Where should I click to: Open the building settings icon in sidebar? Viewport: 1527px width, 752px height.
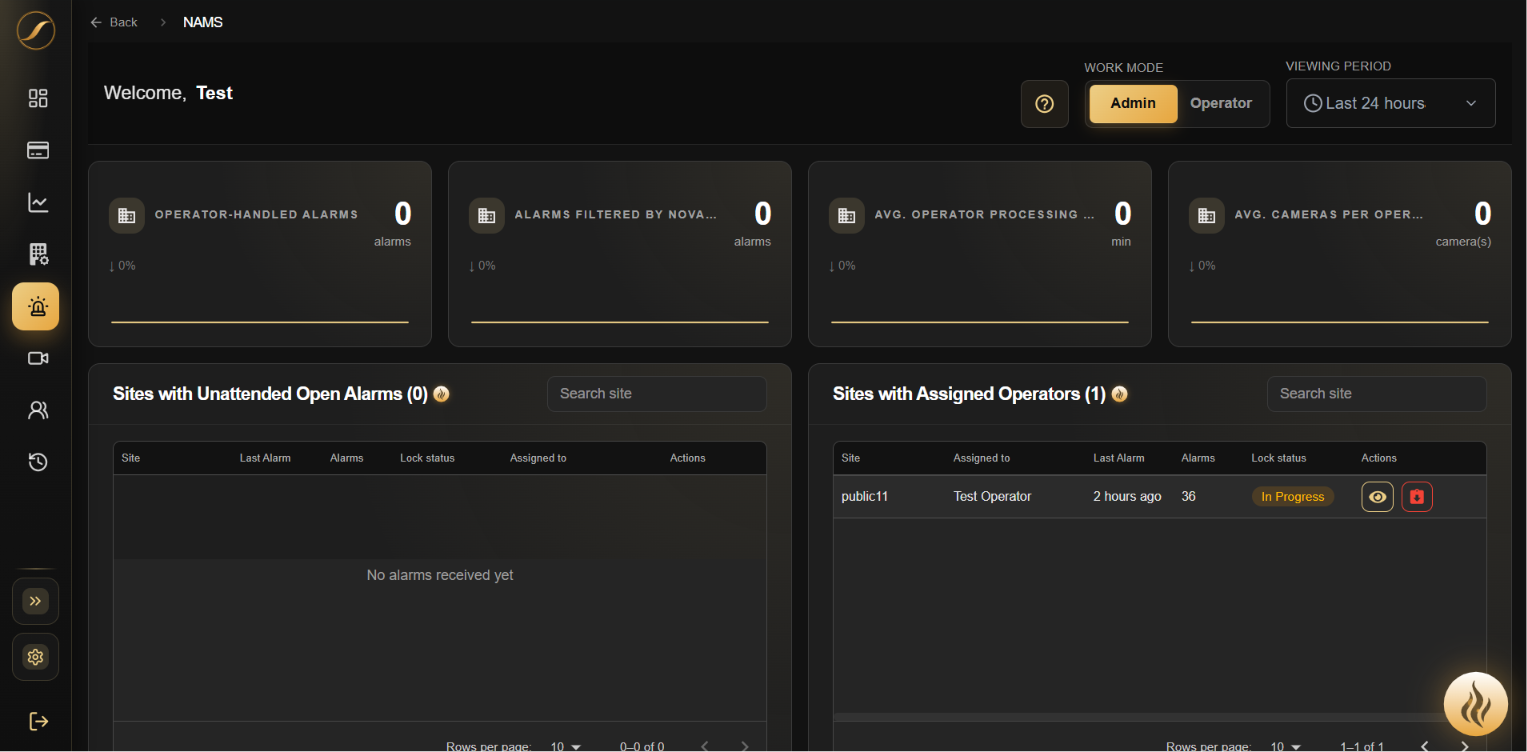[x=38, y=254]
